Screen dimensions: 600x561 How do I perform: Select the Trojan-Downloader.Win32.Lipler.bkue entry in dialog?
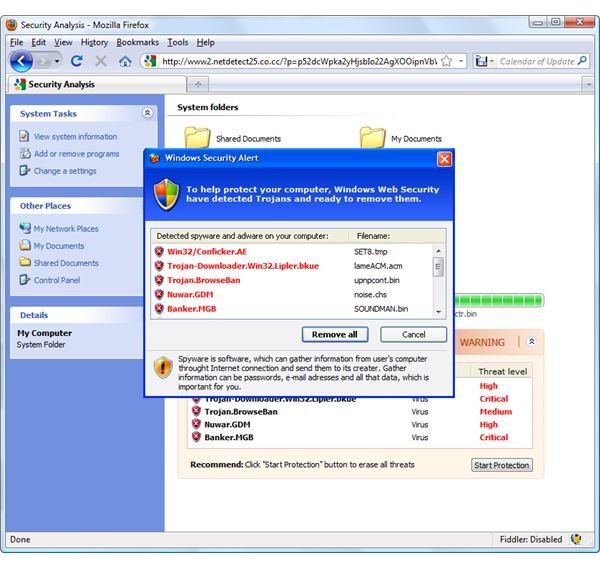(x=243, y=266)
